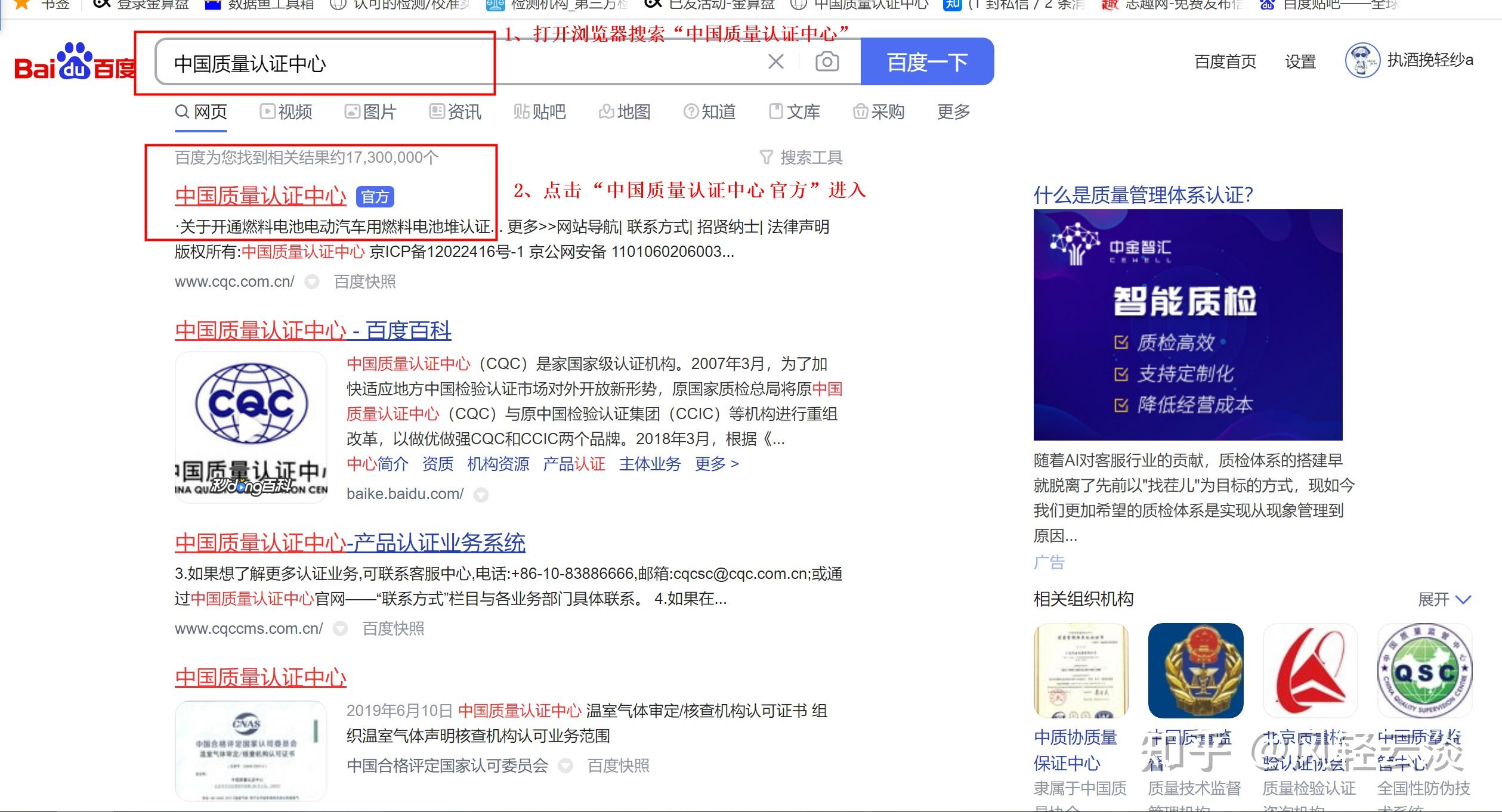
Task: Open 更多 > baike sublink
Action: point(716,464)
